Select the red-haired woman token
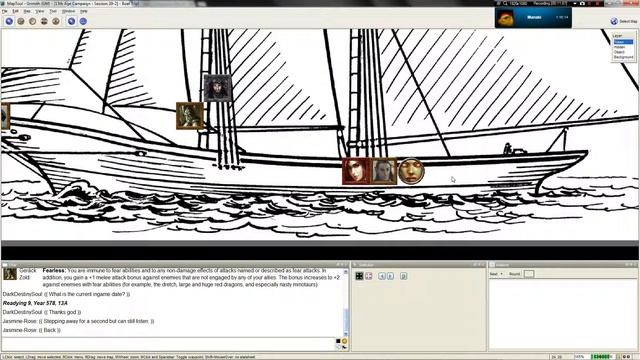This screenshot has height=360, width=640. (356, 171)
